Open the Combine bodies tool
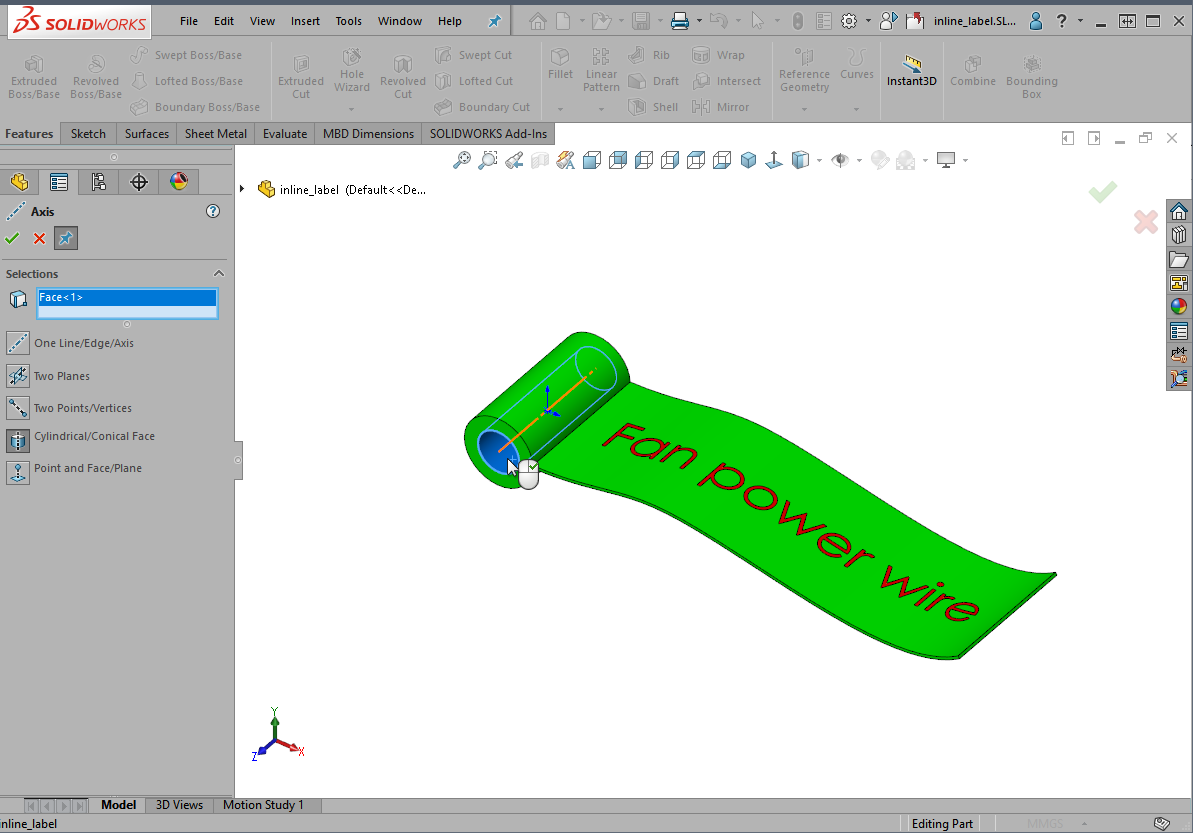This screenshot has height=833, width=1193. [972, 70]
